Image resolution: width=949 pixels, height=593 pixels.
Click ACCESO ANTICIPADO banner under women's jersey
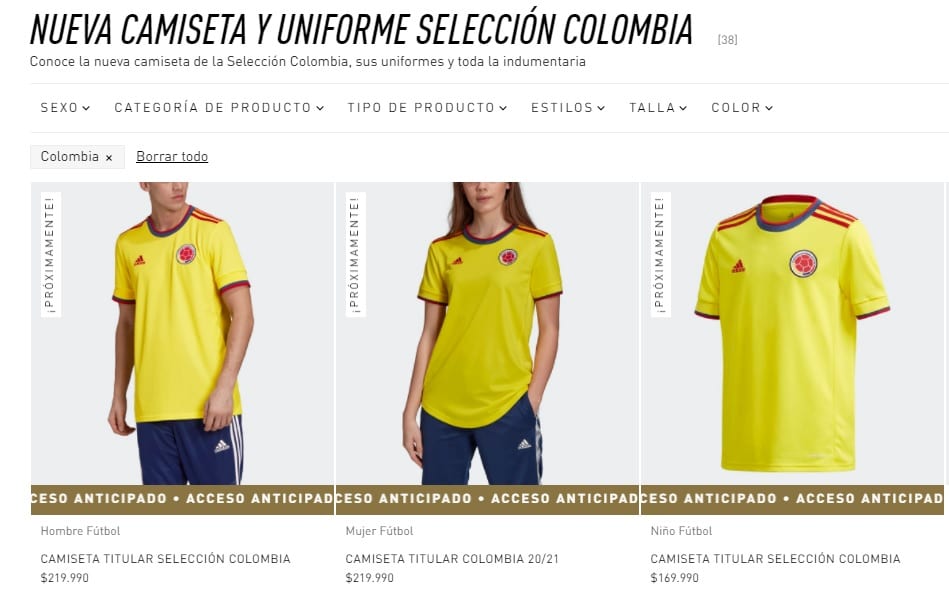point(487,499)
